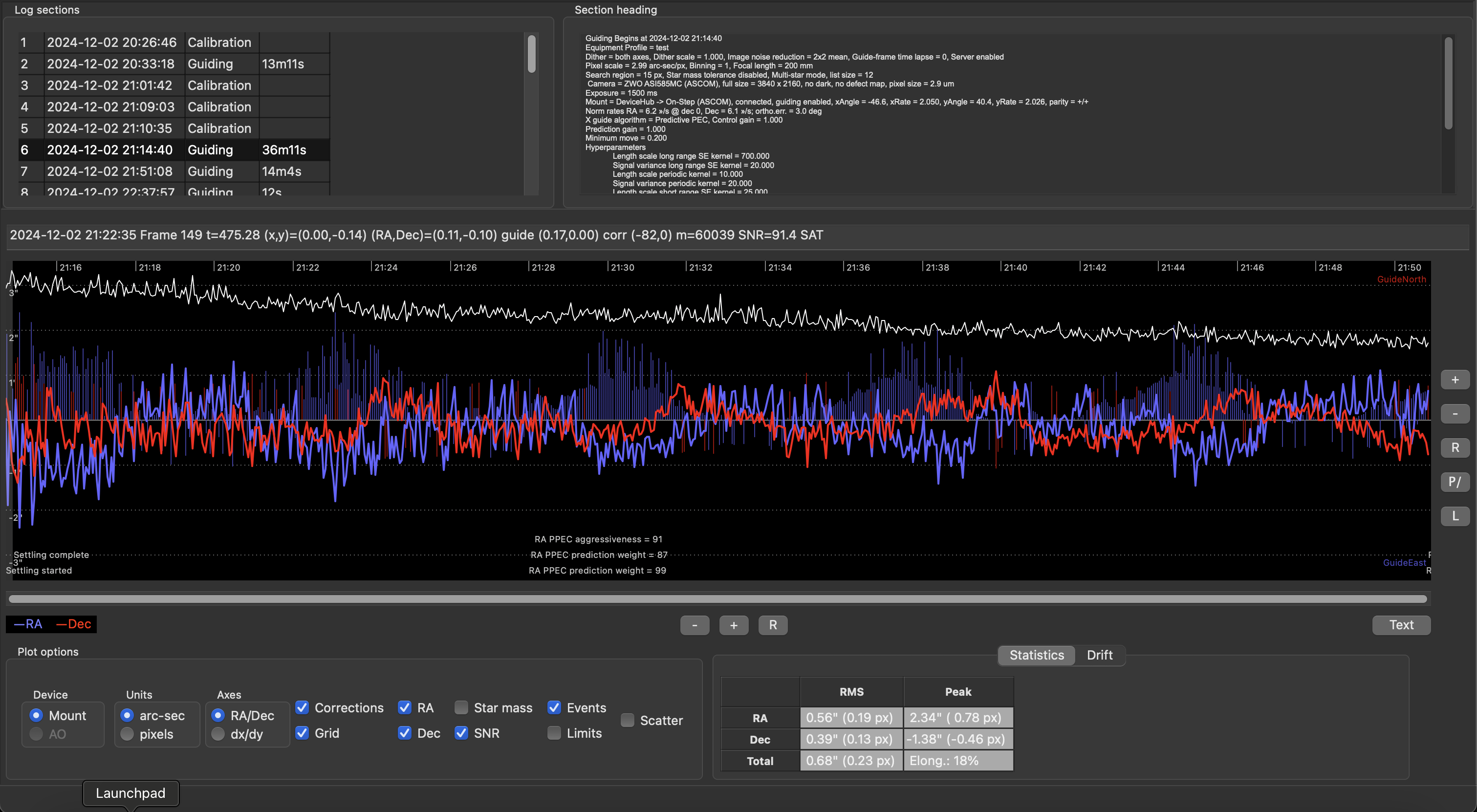Screen dimensions: 1477x812
Task: Select dx/dy axes radio option
Action: coord(218,734)
